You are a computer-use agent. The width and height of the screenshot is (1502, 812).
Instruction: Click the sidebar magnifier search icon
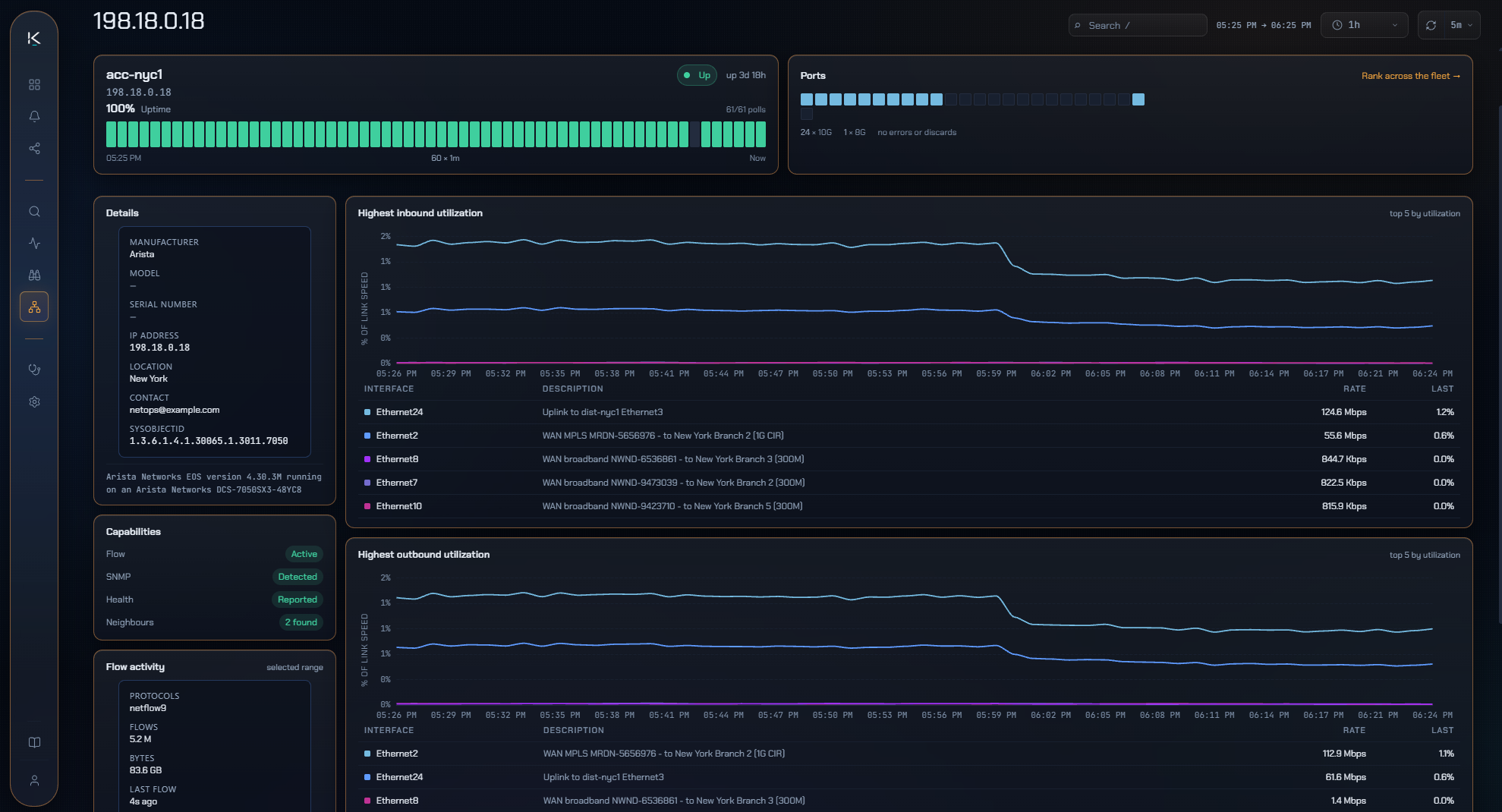pos(34,212)
